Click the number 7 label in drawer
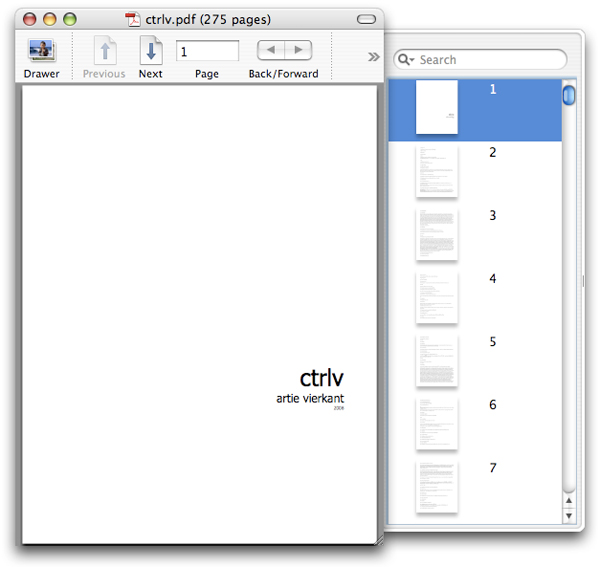This screenshot has height=567, width=600. pos(493,468)
